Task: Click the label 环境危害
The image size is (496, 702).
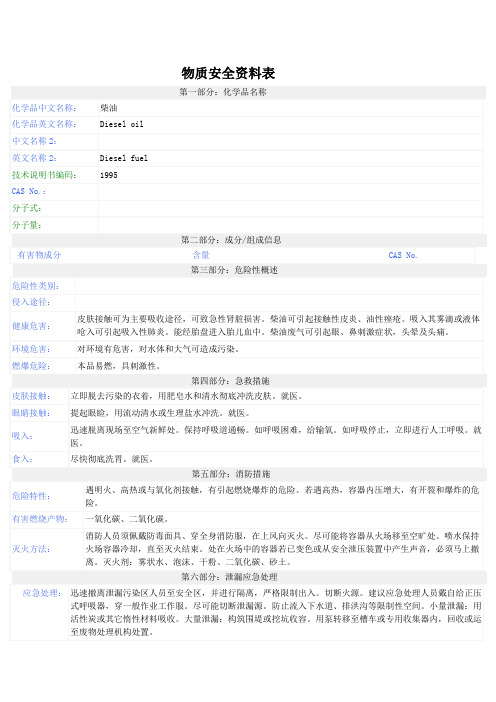Action: (x=31, y=349)
